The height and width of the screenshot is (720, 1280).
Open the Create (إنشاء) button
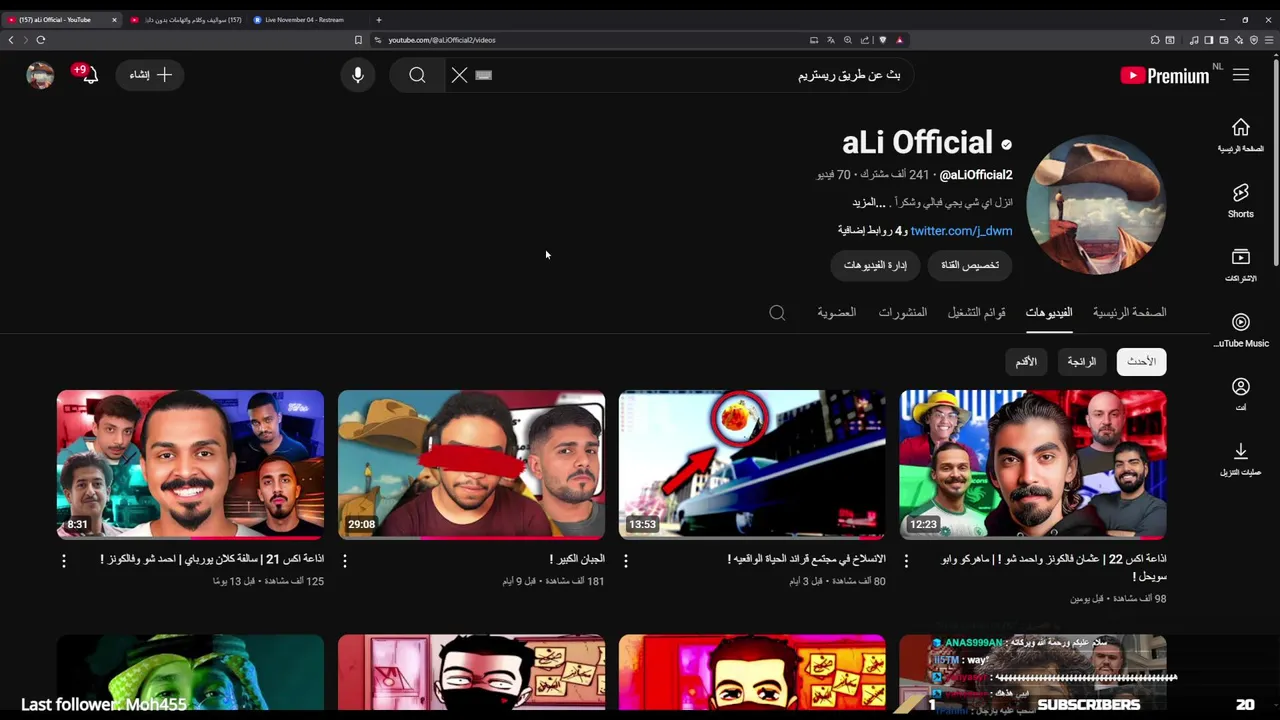[150, 75]
